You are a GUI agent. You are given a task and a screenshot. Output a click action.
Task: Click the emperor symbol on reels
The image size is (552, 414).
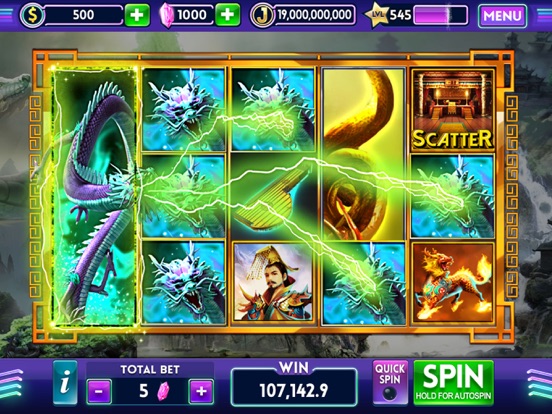click(273, 282)
